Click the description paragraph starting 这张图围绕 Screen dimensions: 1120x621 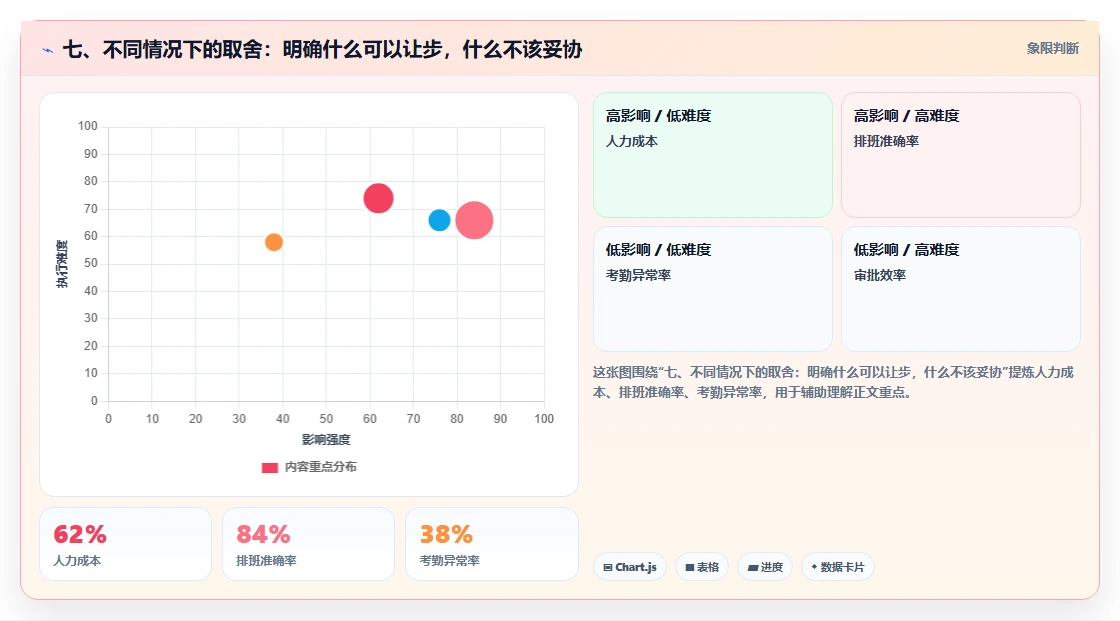(834, 382)
